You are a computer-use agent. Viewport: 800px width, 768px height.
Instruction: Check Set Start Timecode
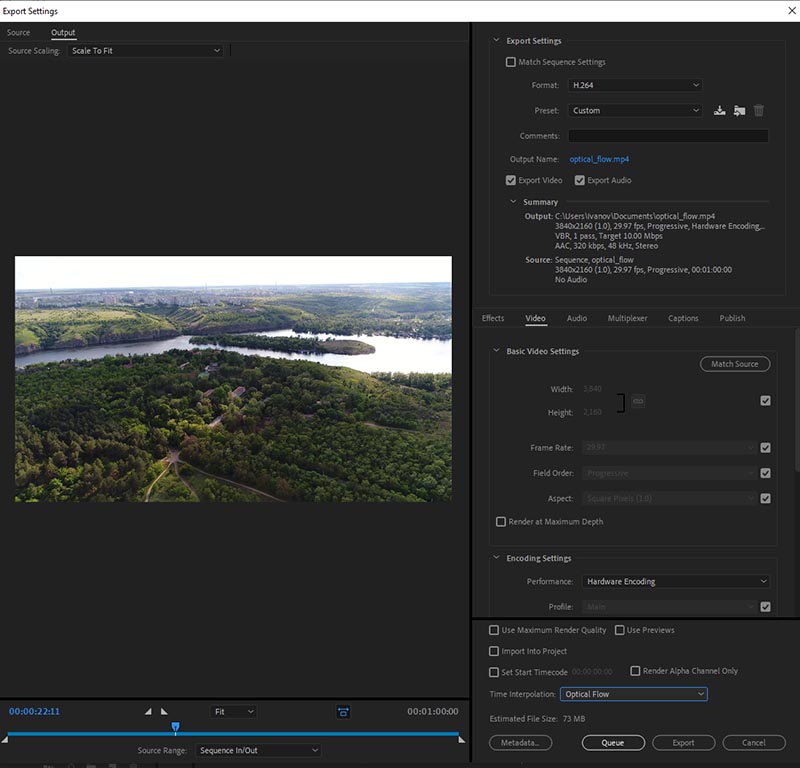pyautogui.click(x=494, y=672)
